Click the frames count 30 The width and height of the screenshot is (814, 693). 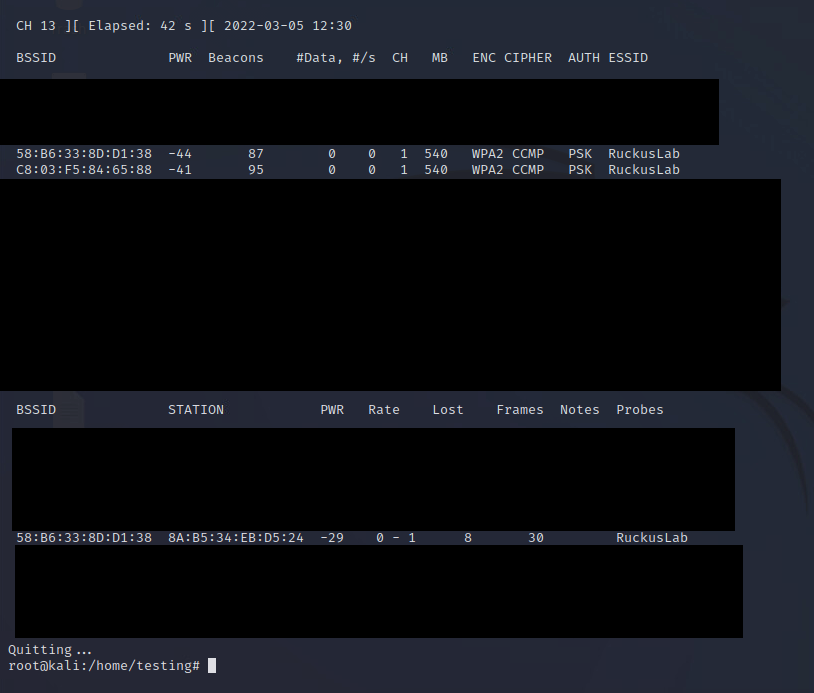(x=536, y=538)
